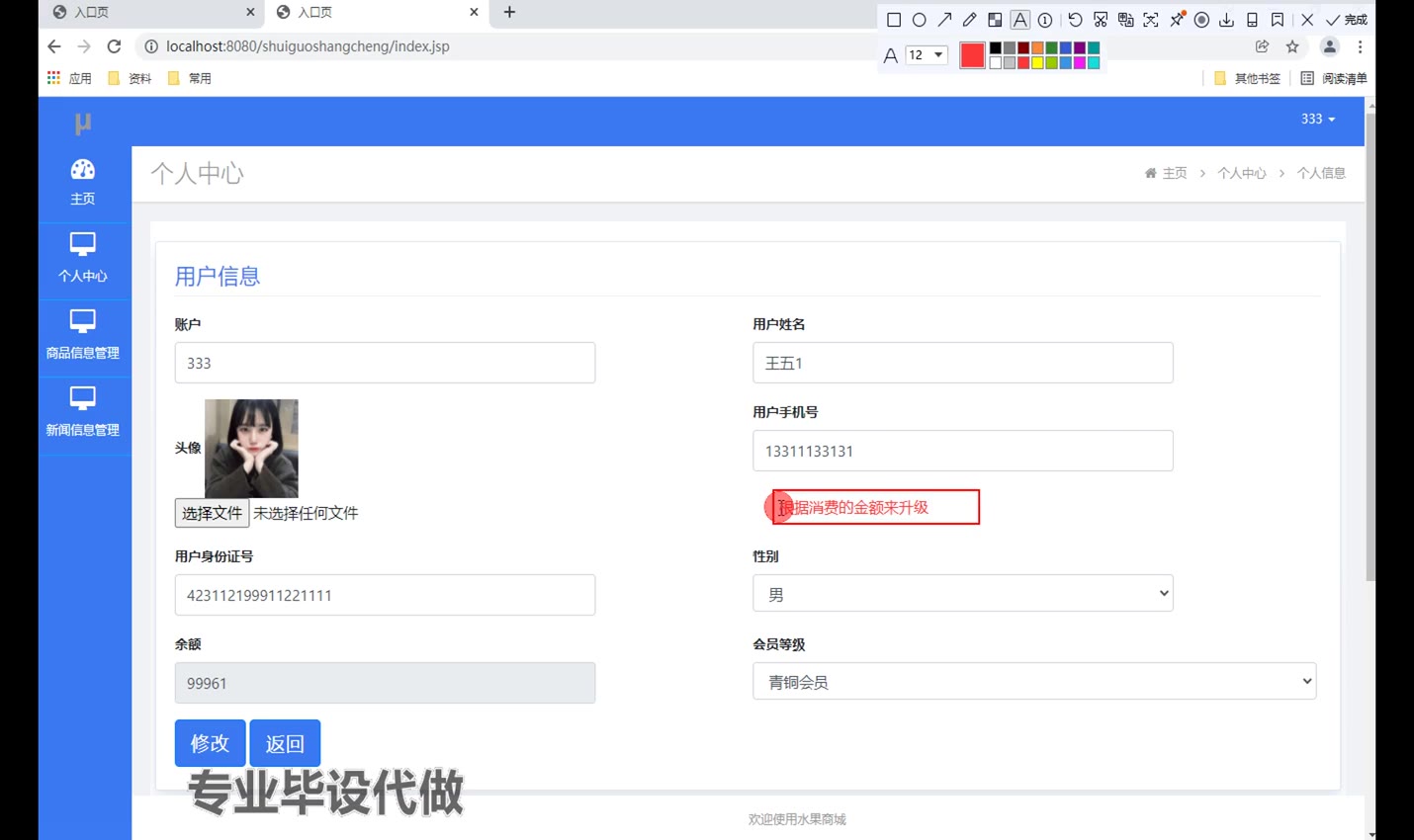Open 商品信息管理 in the sidebar
This screenshot has width=1414, height=840.
[83, 336]
